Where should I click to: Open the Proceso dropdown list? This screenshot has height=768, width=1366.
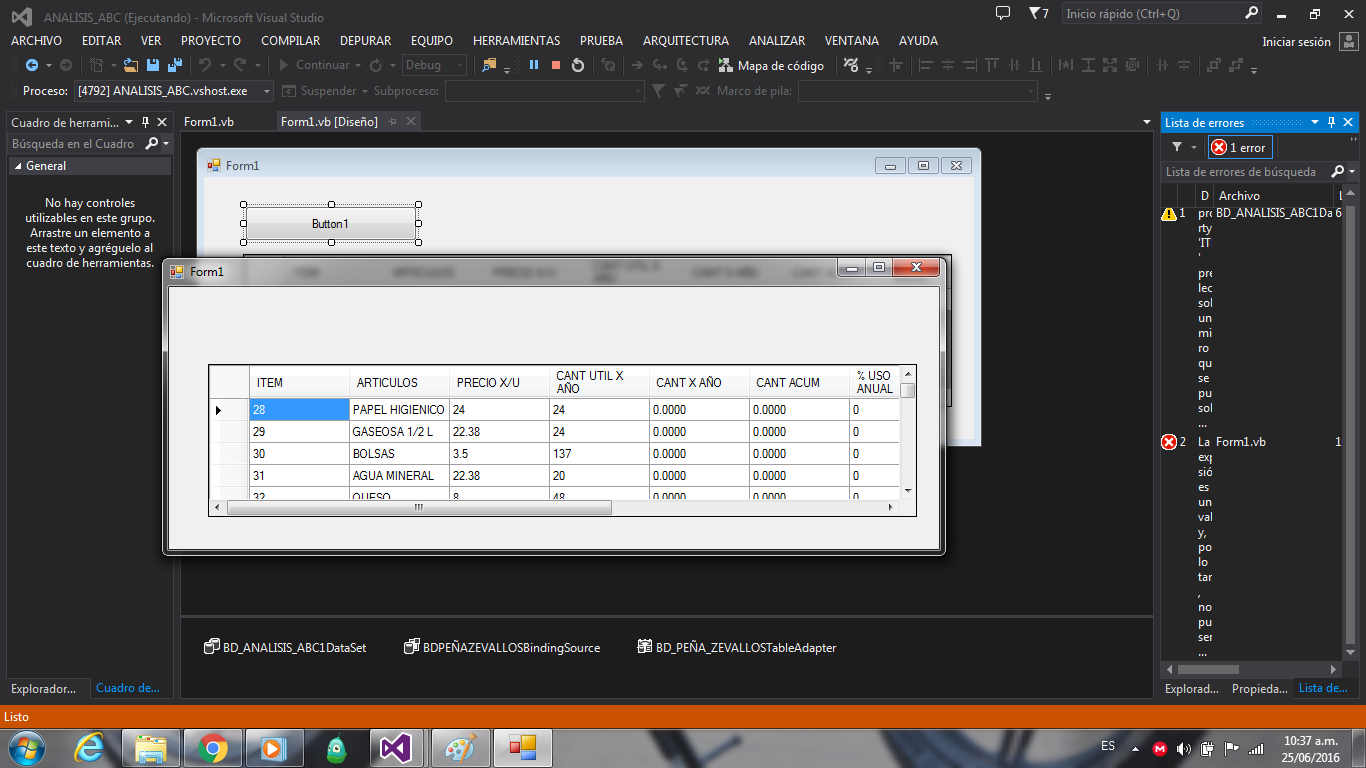(x=267, y=91)
